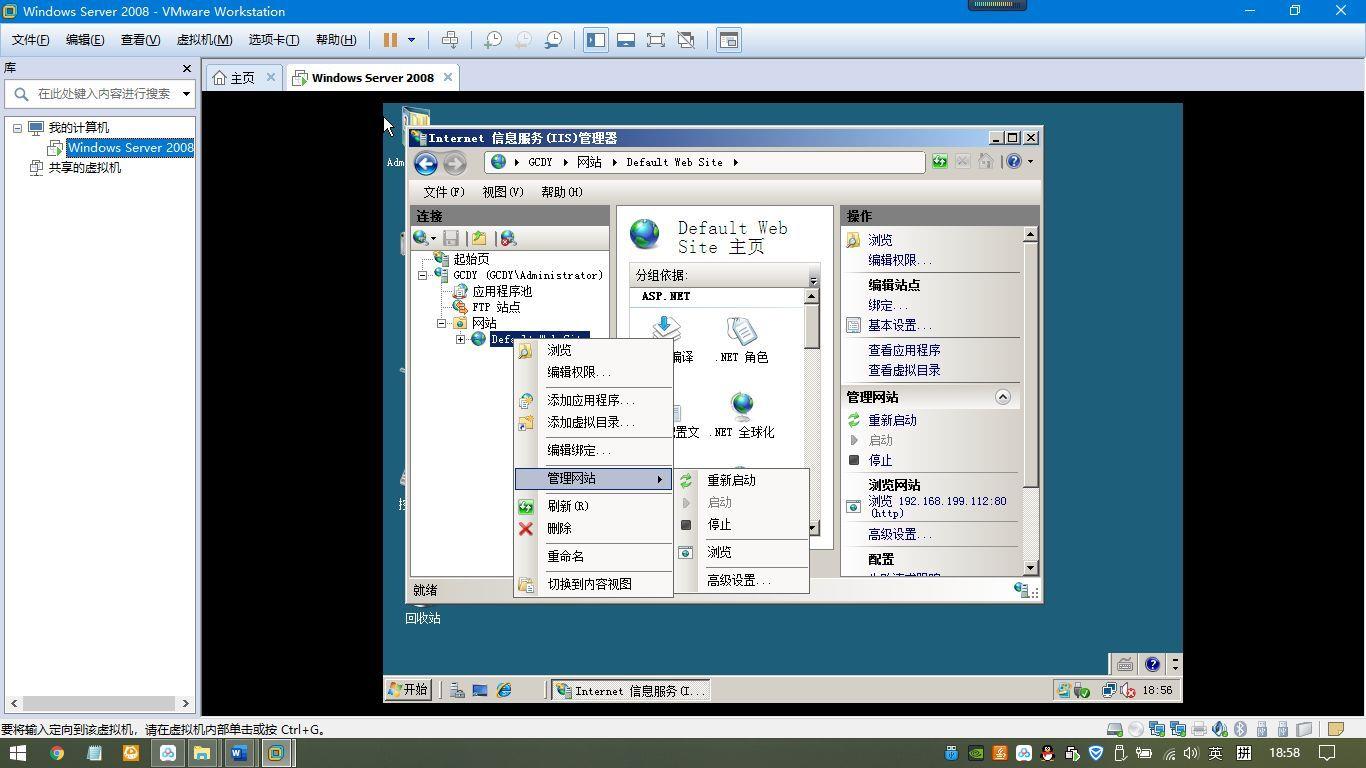Click delete connection icon in connections toolbar
This screenshot has width=1366, height=768.
coord(508,238)
